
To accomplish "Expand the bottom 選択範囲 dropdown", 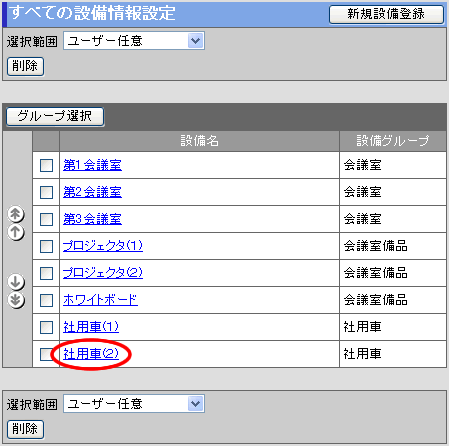I will pos(134,404).
